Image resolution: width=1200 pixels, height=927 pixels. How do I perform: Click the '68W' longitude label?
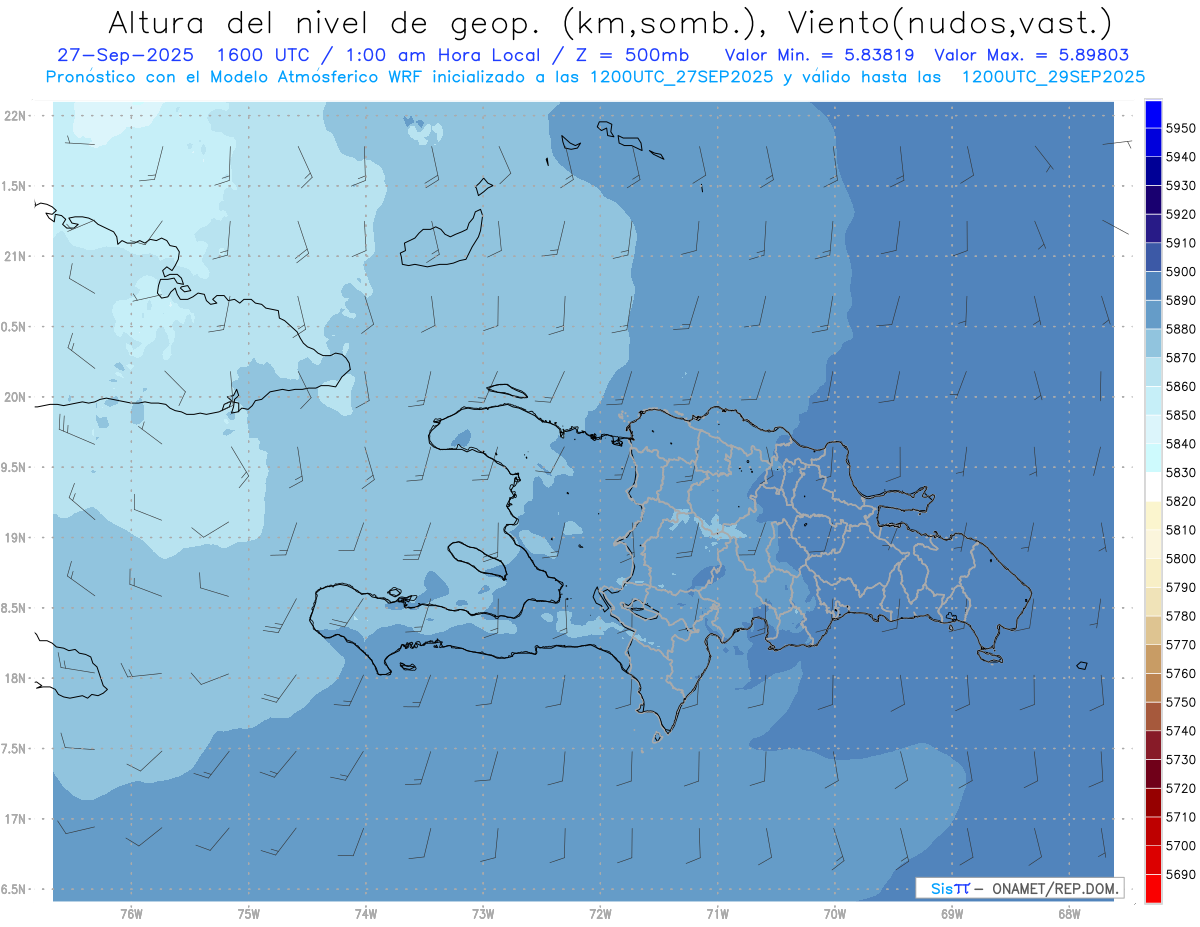click(x=1069, y=913)
